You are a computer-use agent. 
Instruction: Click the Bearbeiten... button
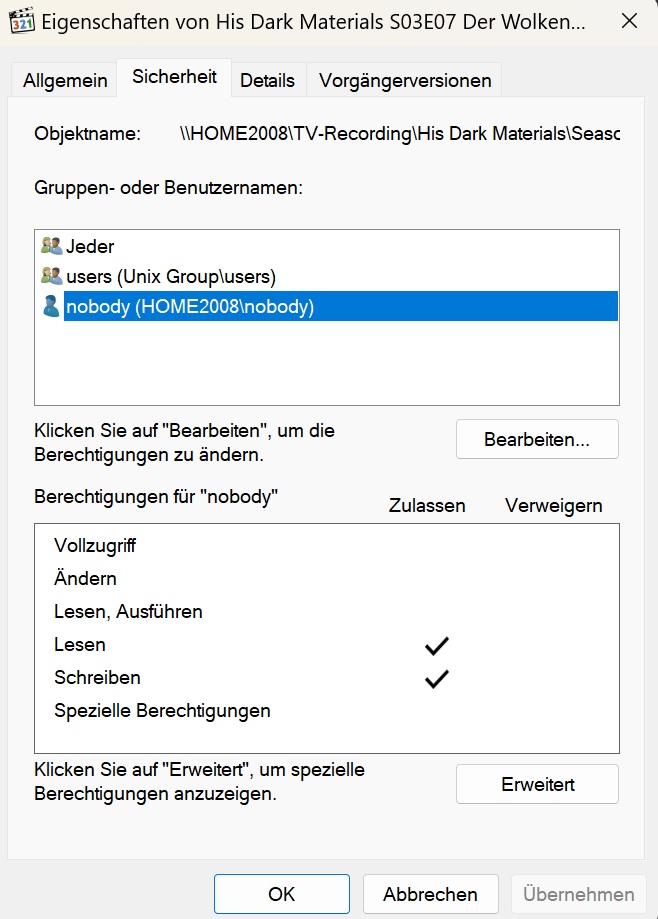(537, 439)
